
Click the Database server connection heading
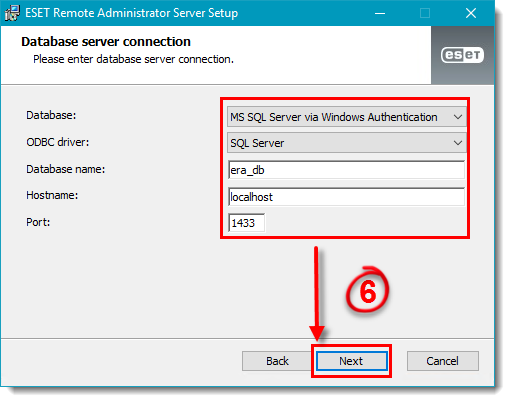(106, 42)
